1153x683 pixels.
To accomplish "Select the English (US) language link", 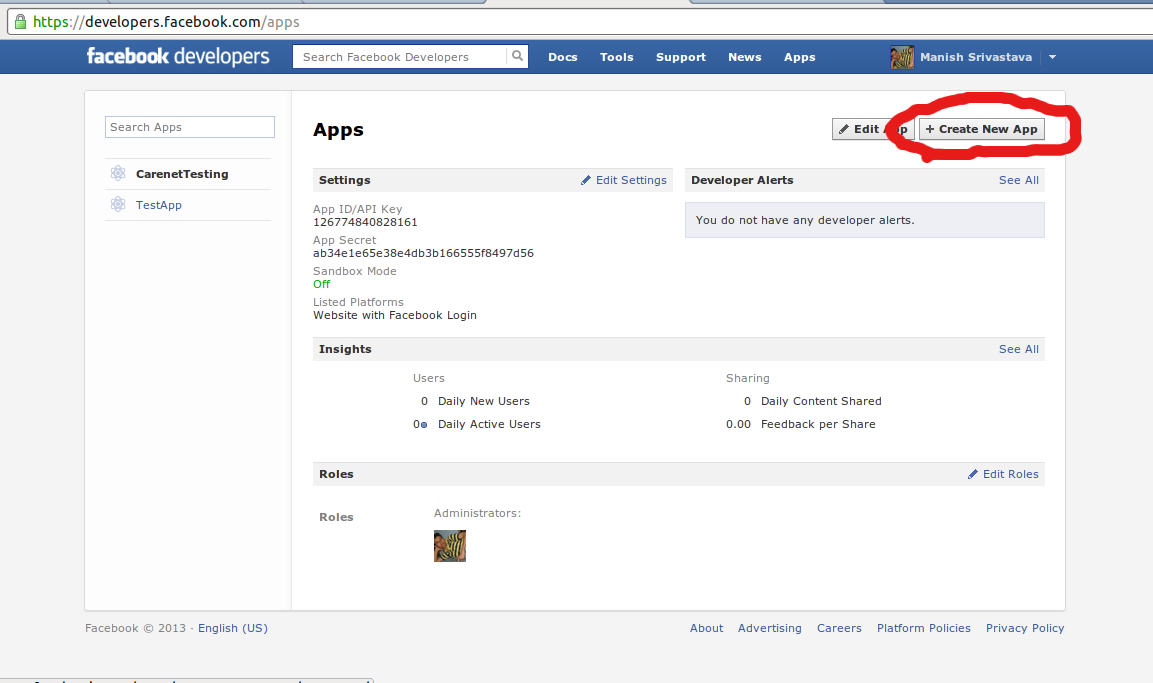I will pos(232,628).
